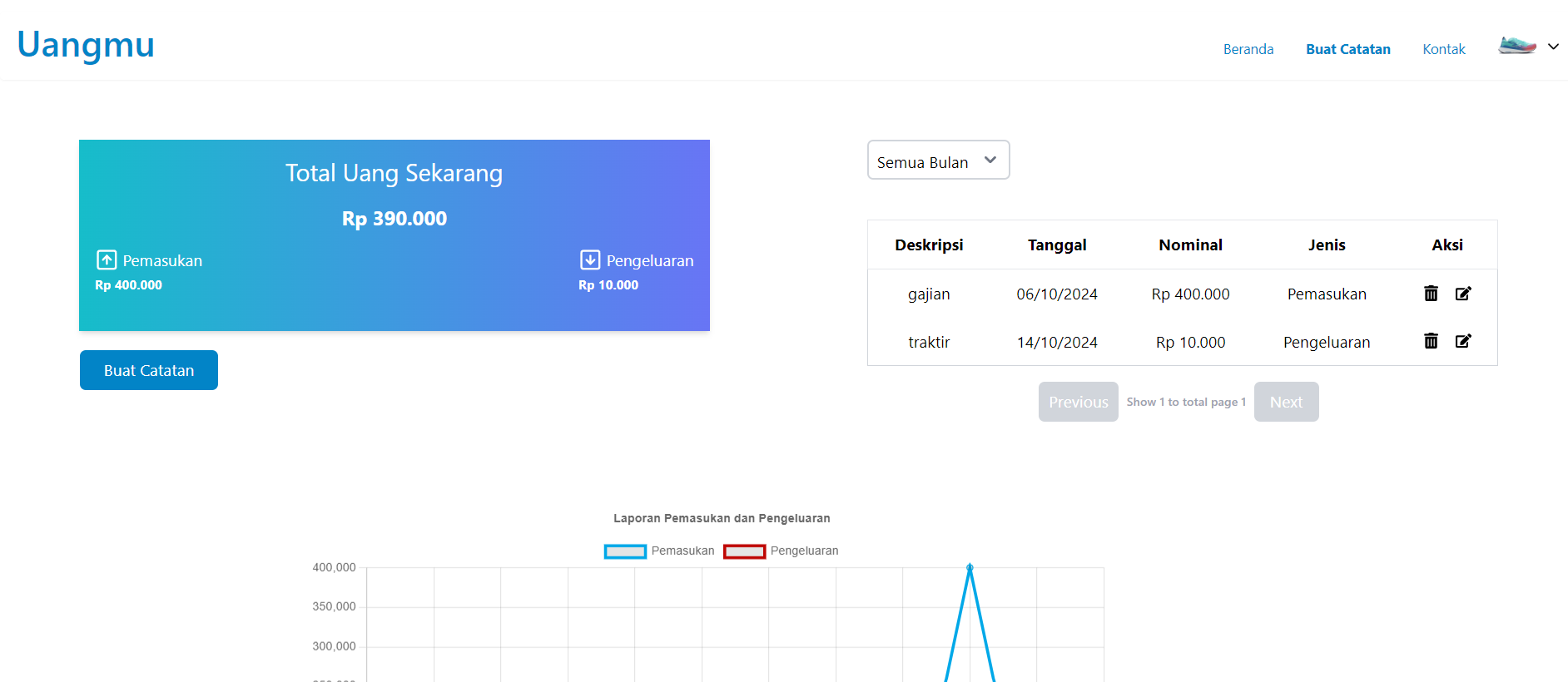Viewport: 1568px width, 682px height.
Task: Click Show 1 to total page text
Action: [x=1186, y=402]
